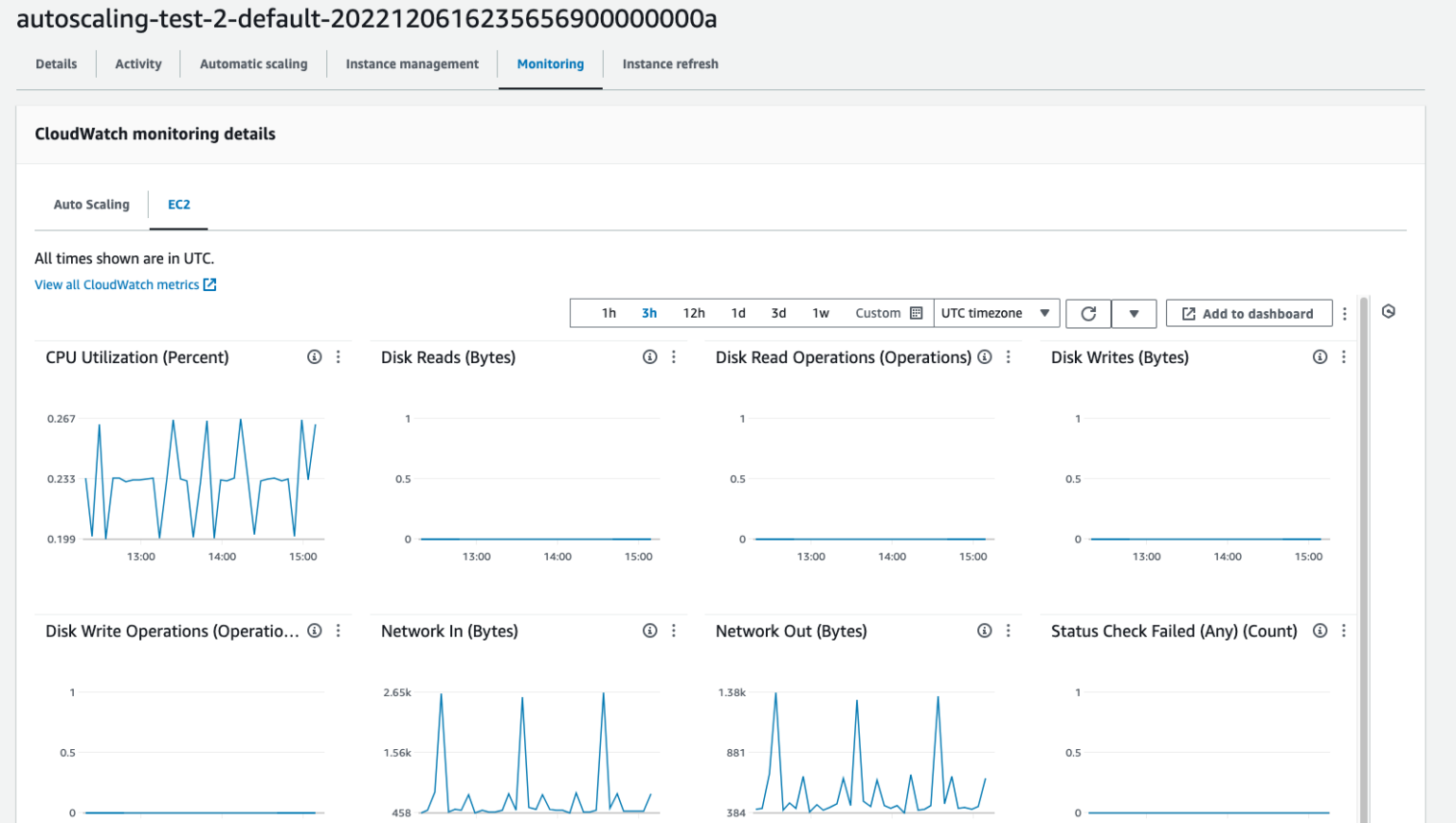
Task: Expand the refresh interval dropdown arrow
Action: pos(1134,313)
